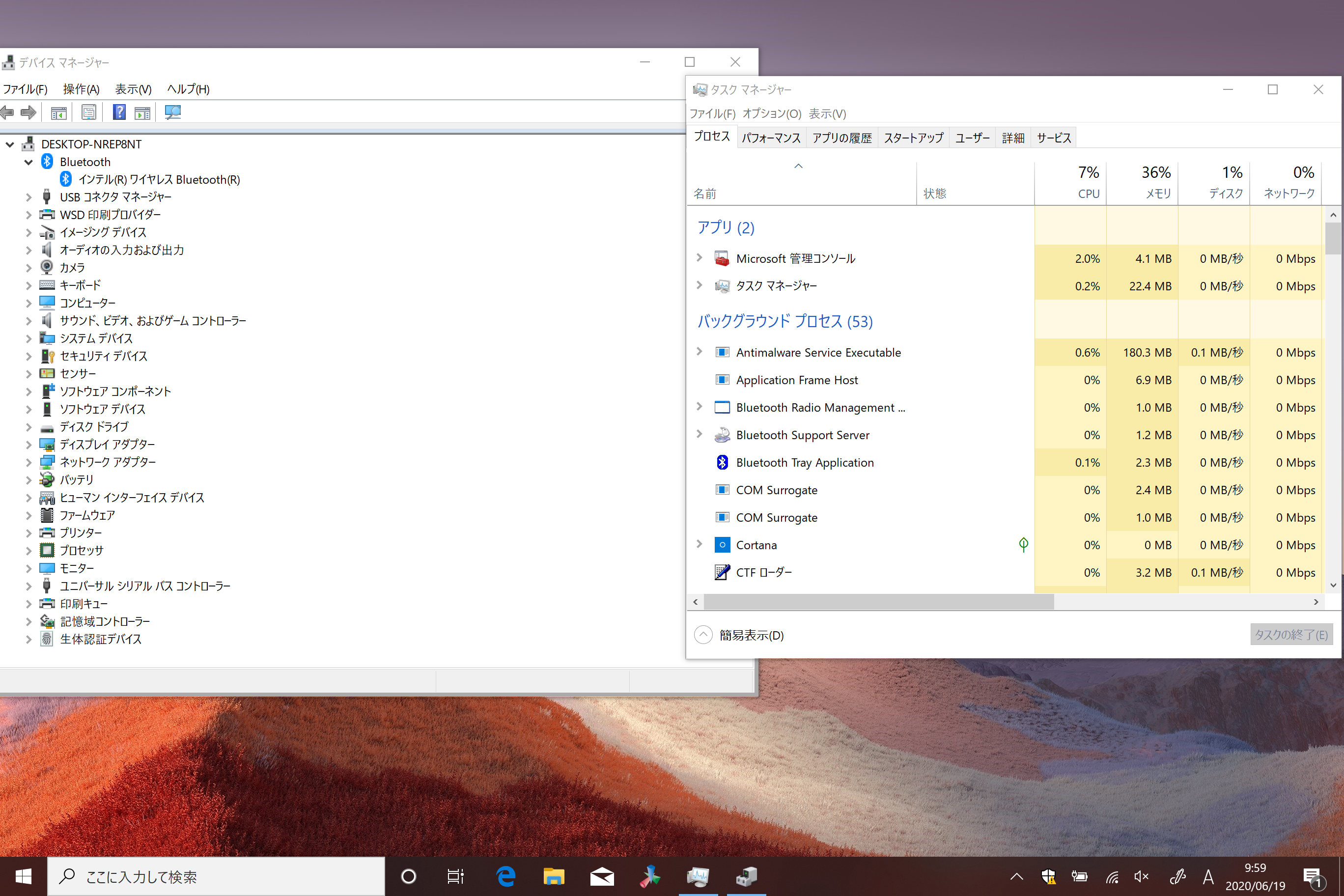Click the Back arrow in Device Manager toolbar
Viewport: 1344px width, 896px height.
click(8, 112)
